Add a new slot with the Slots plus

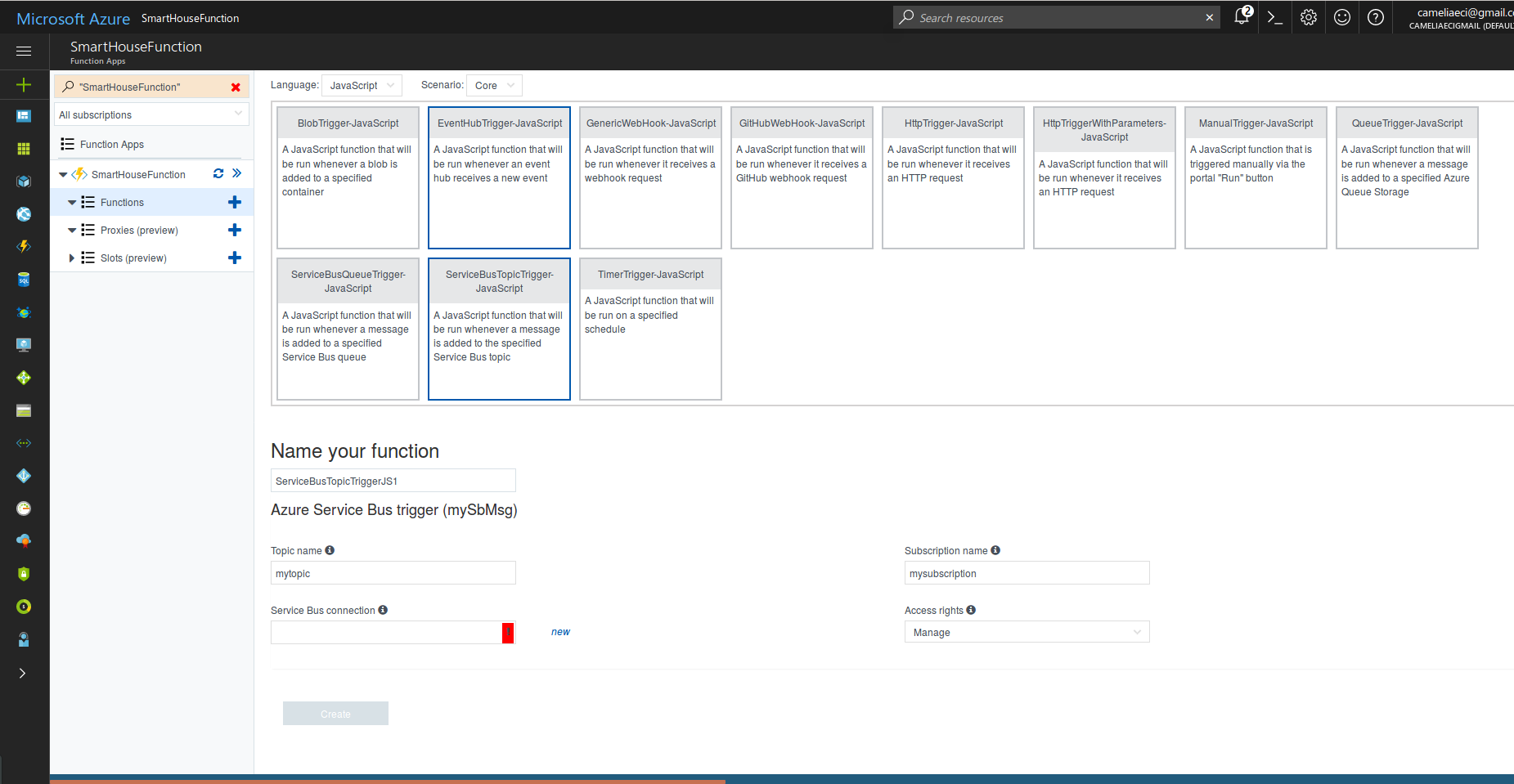click(235, 258)
